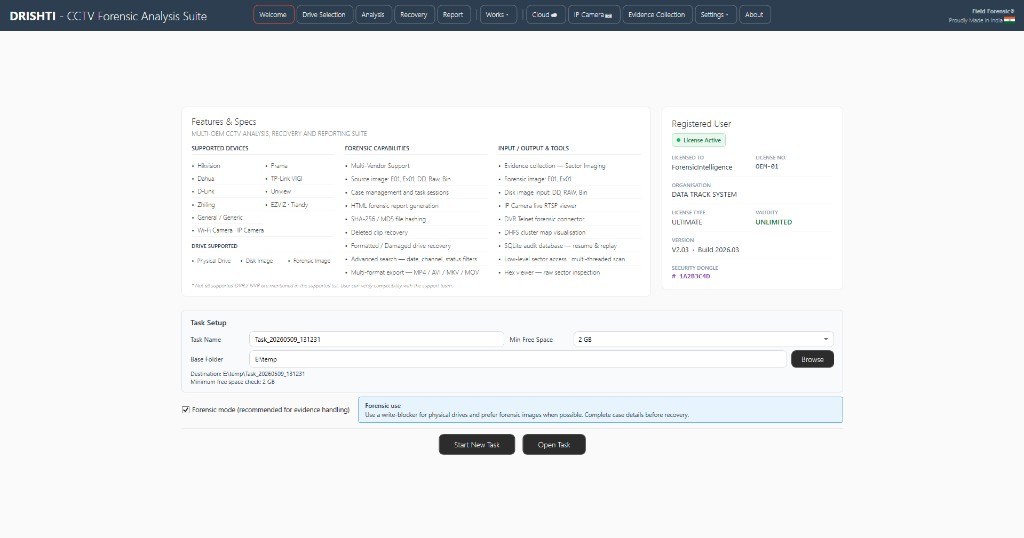Image resolution: width=1024 pixels, height=538 pixels.
Task: Click 'SHA-256 / MD5 file hashing' line
Action: click(x=388, y=219)
